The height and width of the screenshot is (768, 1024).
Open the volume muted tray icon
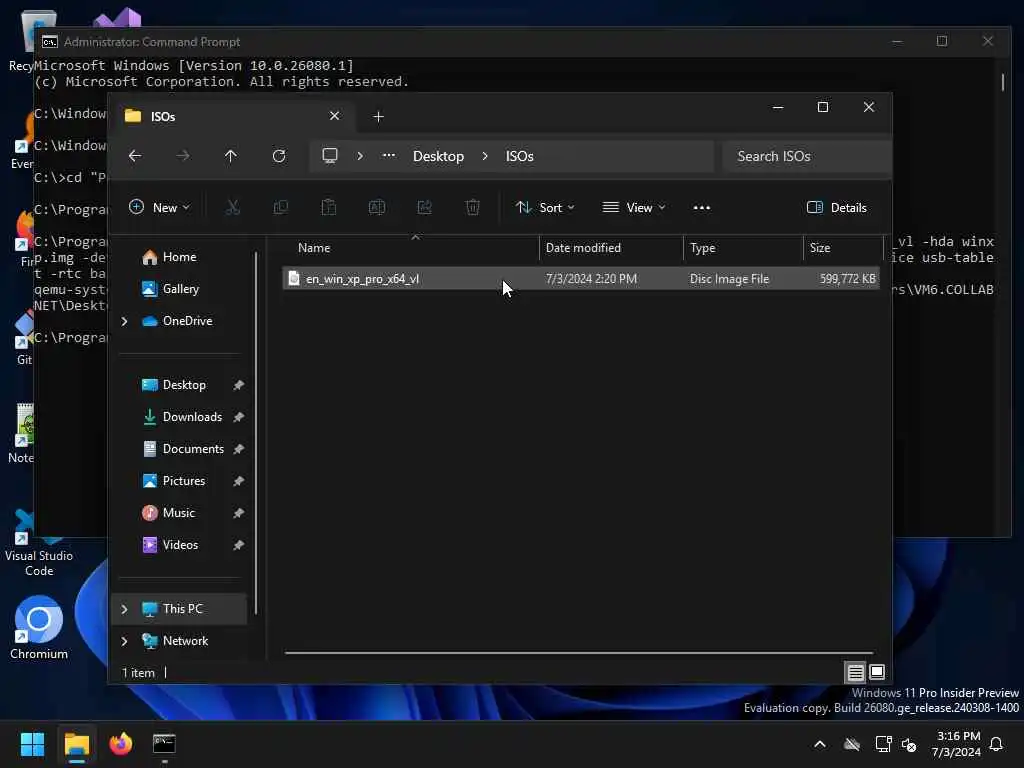909,744
